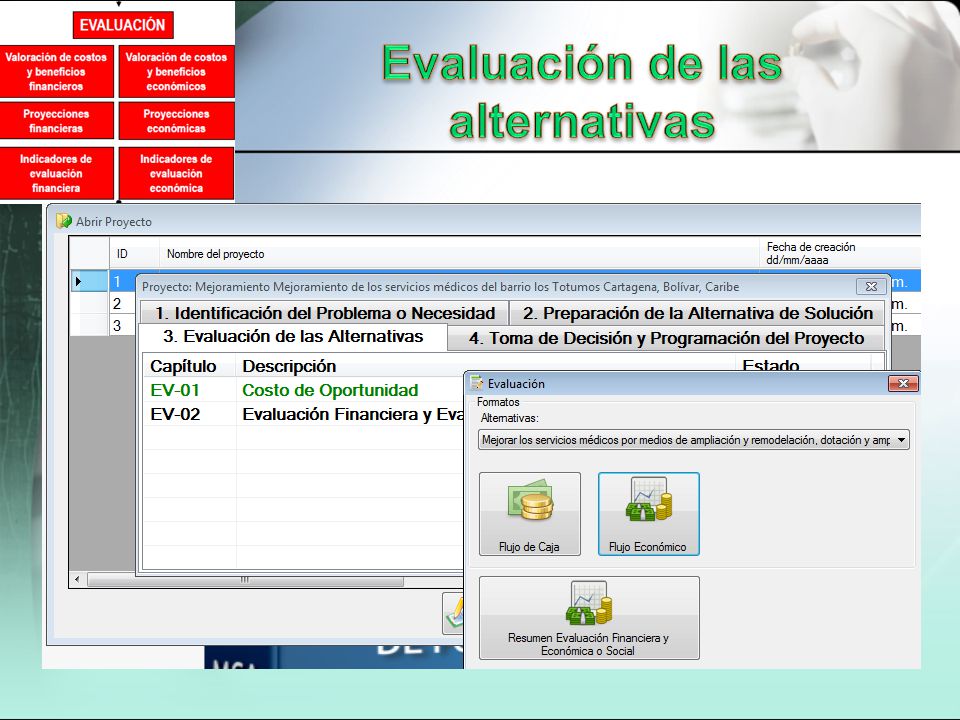This screenshot has width=960, height=720.
Task: Click Valoración de costos y beneficios económicos
Action: point(176,72)
